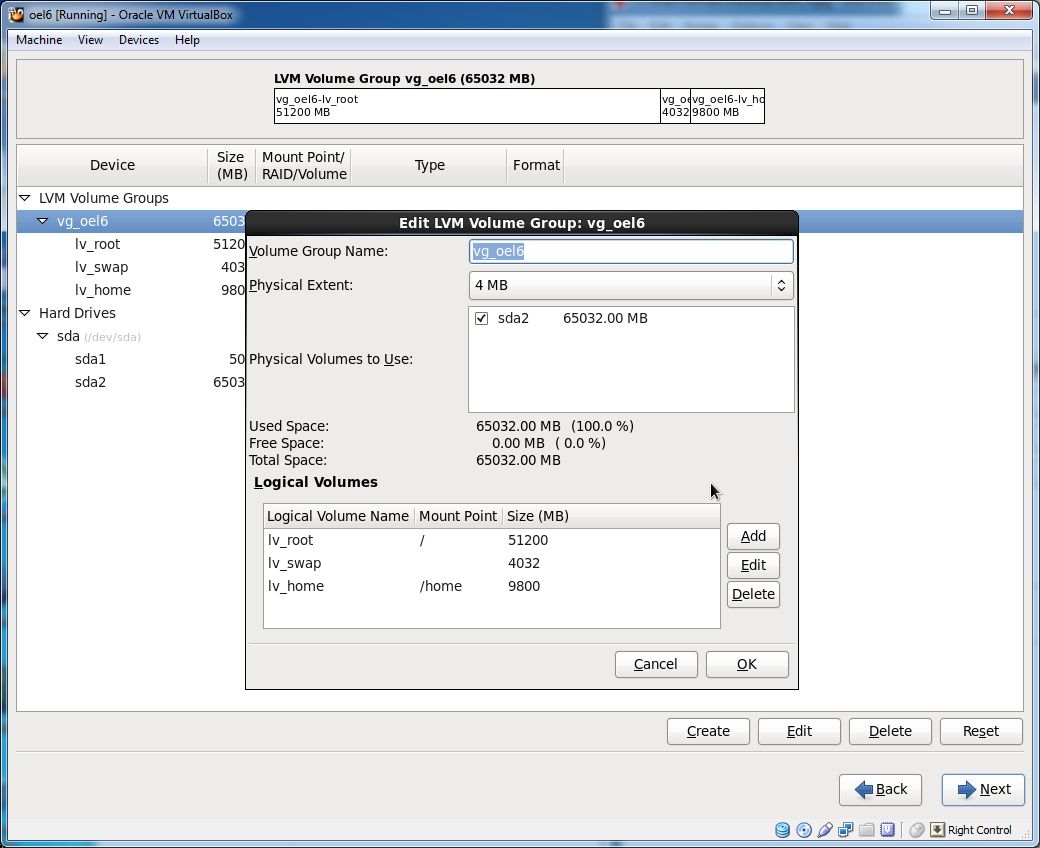
Task: Select the lv_home row in Logical Volumes
Action: [491, 586]
